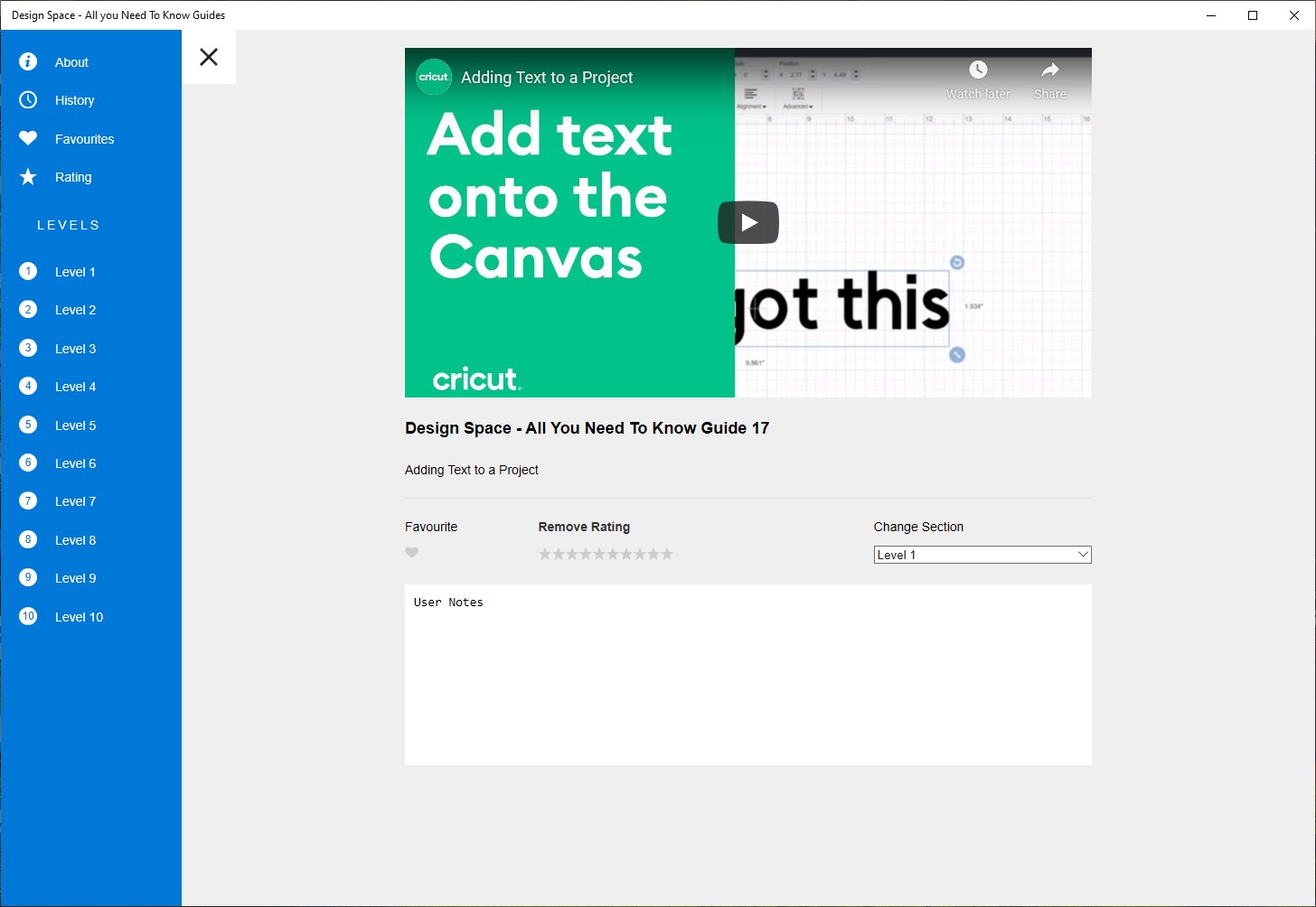Viewport: 1316px width, 907px height.
Task: Click the Cricut channel logo on the video
Action: click(x=434, y=77)
